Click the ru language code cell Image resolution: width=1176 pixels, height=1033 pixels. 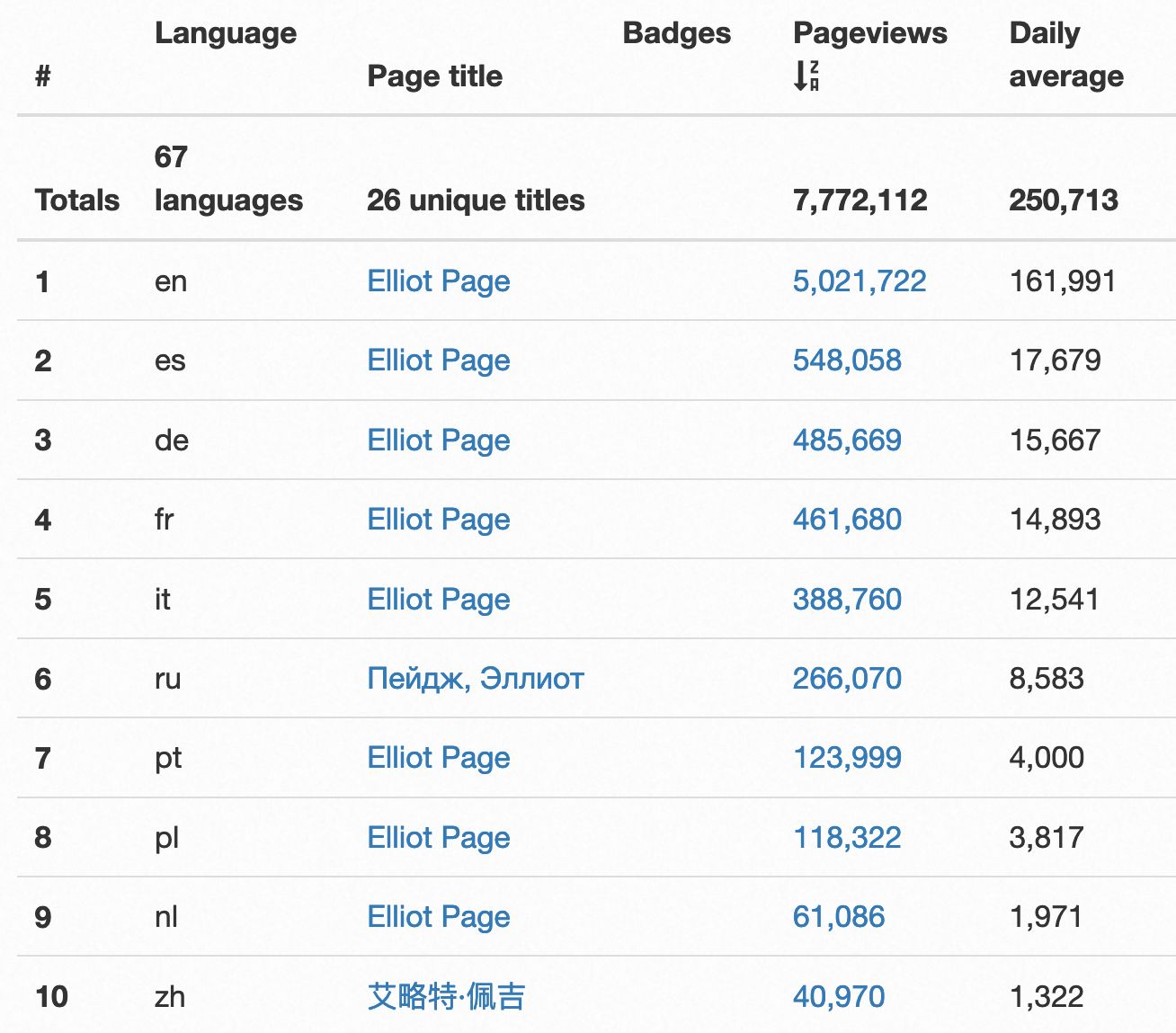point(168,679)
